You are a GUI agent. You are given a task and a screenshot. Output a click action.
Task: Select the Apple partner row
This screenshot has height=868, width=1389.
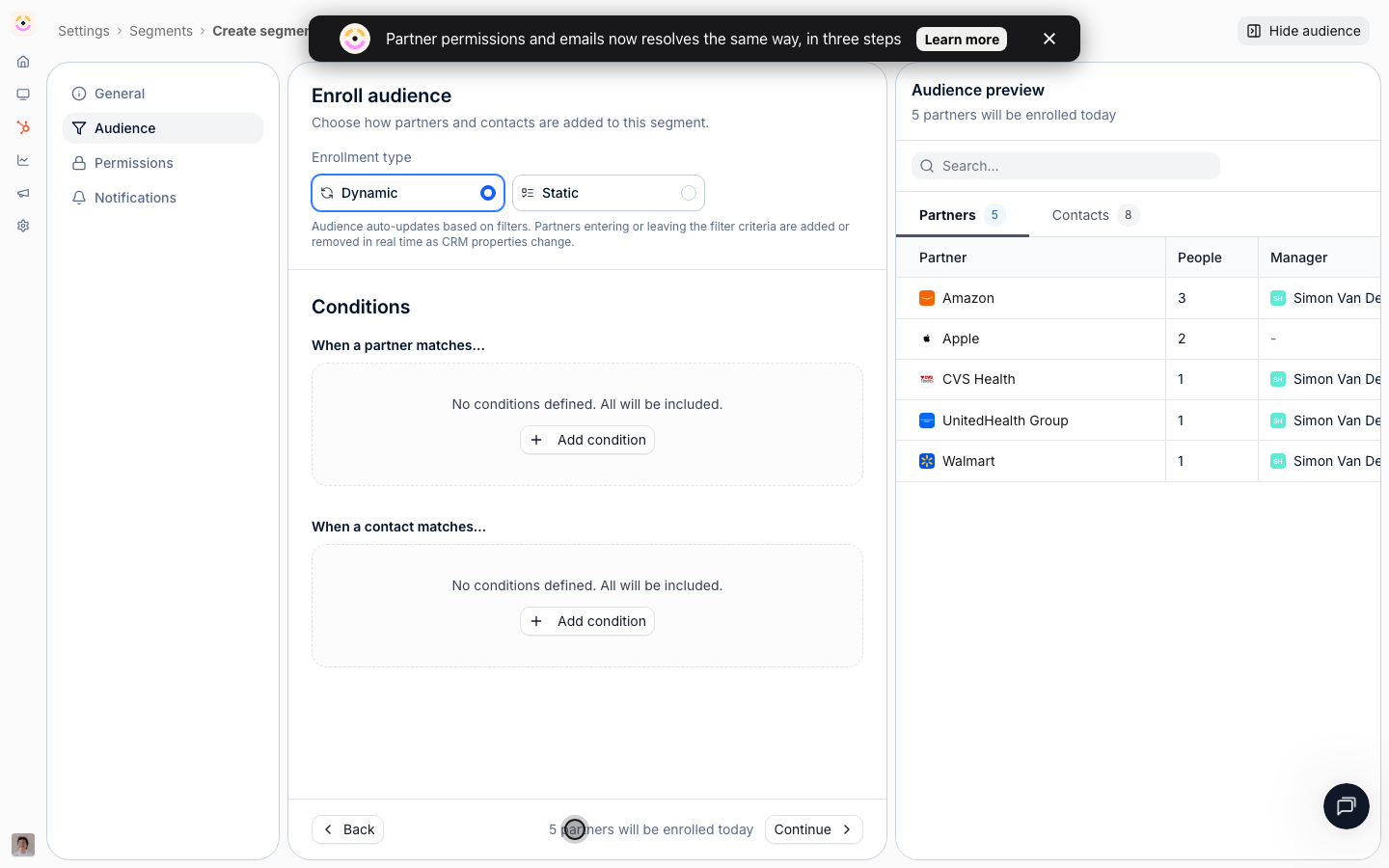point(1138,339)
